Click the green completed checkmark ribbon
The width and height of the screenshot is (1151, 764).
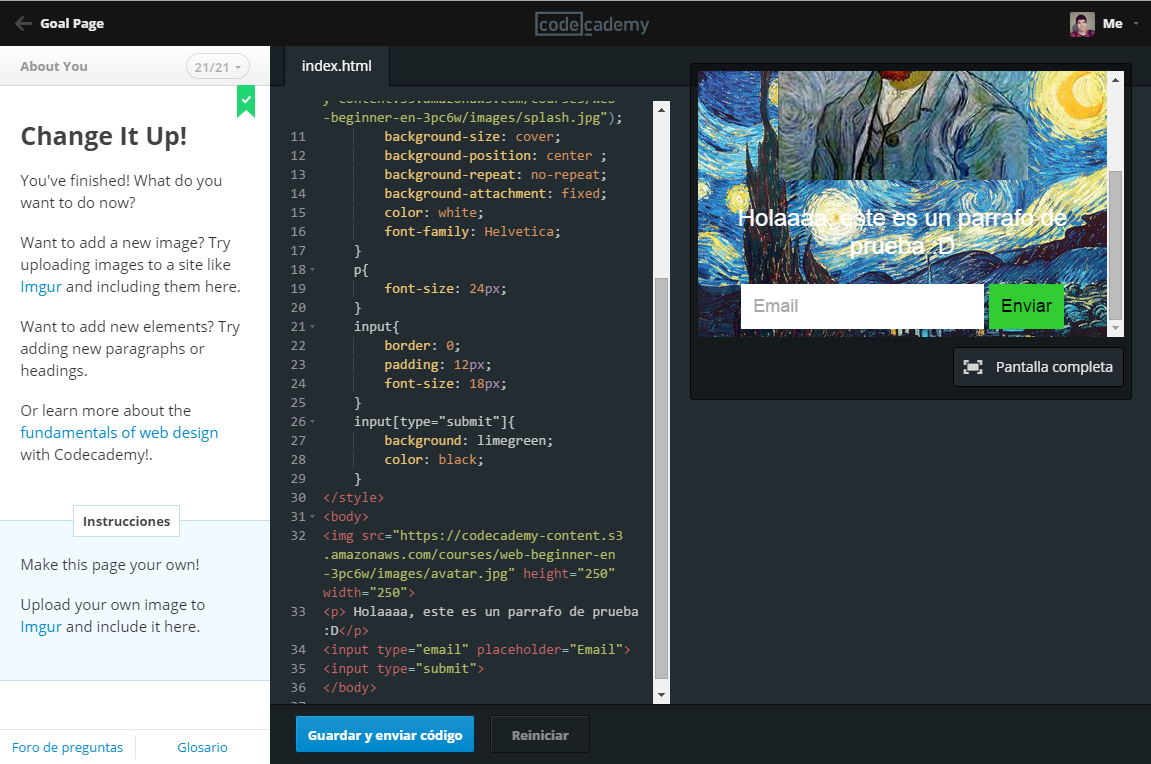(246, 101)
